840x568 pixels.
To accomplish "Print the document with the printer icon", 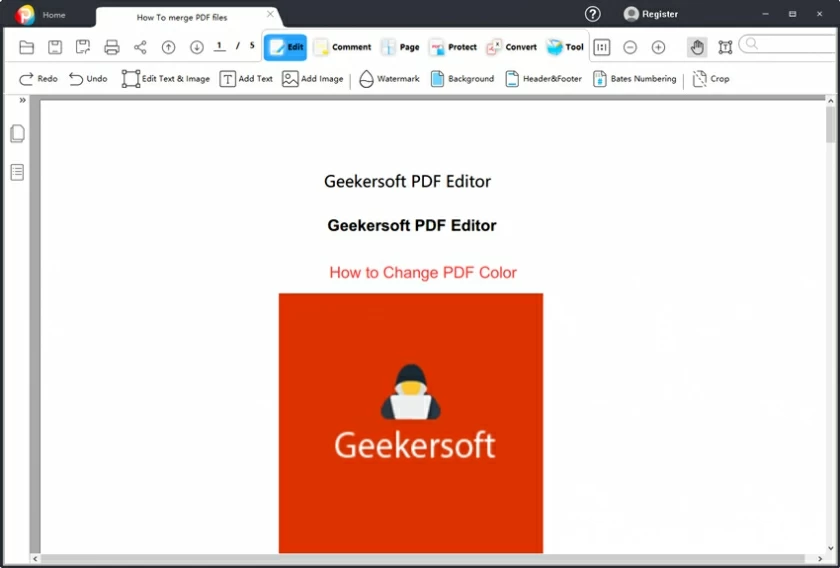I will 111,47.
